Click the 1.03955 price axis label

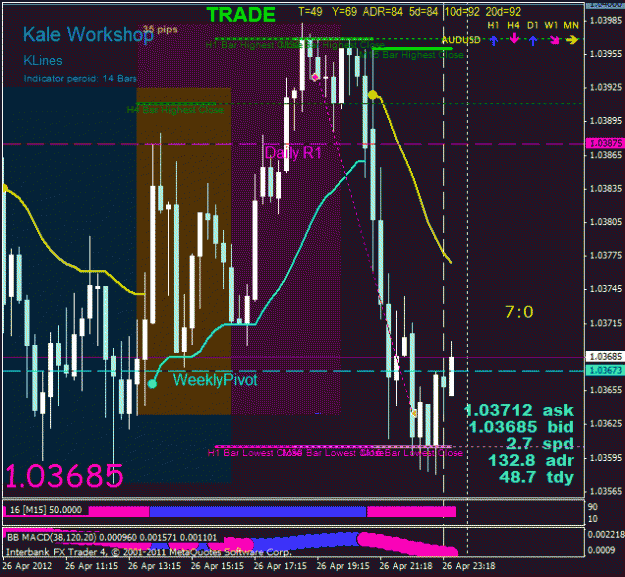[605, 54]
